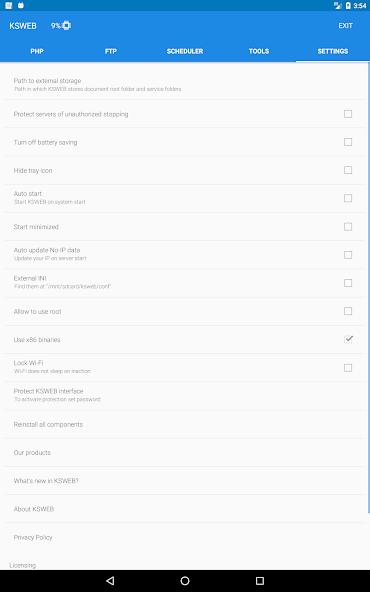Open the recent apps square icon
This screenshot has width=370, height=592.
(x=260, y=581)
